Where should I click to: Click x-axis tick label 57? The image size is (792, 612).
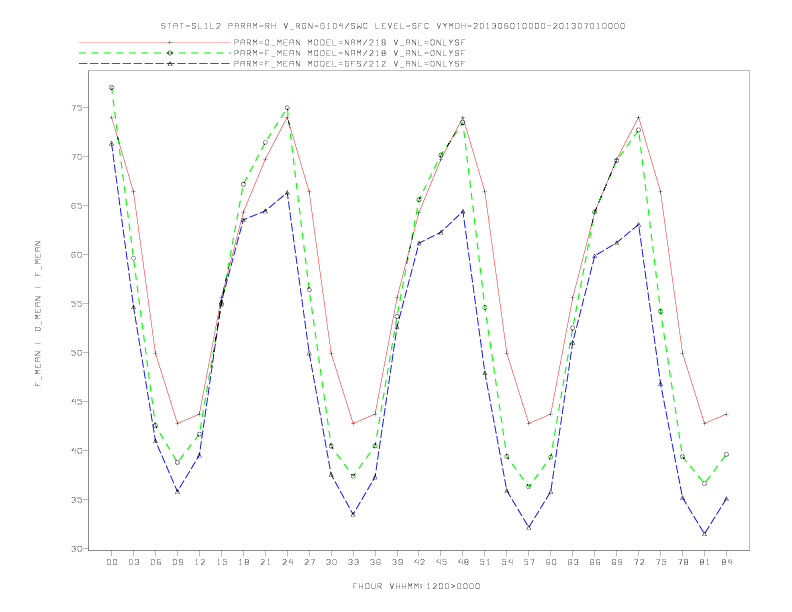(x=529, y=562)
